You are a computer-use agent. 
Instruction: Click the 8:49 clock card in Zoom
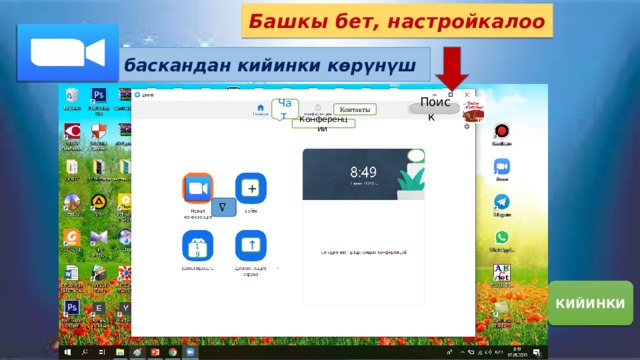coord(363,174)
